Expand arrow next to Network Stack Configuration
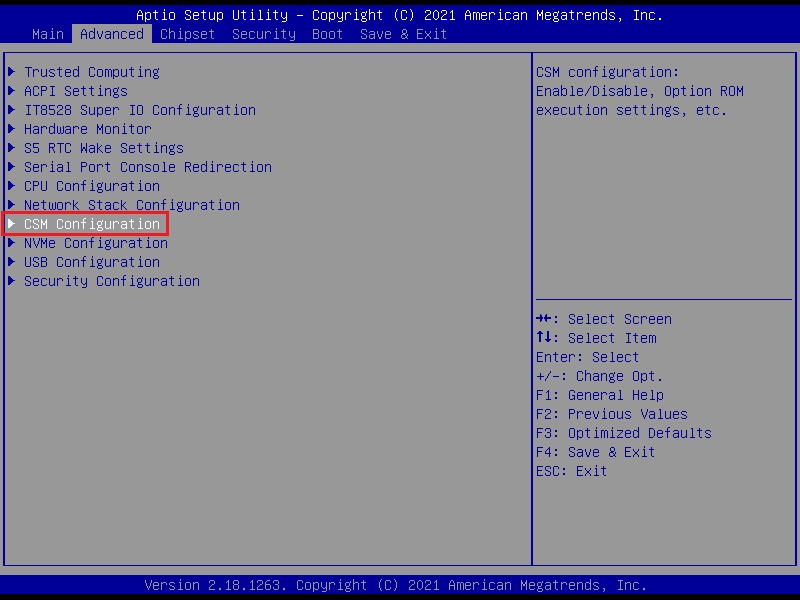The height and width of the screenshot is (600, 800). click(x=12, y=205)
